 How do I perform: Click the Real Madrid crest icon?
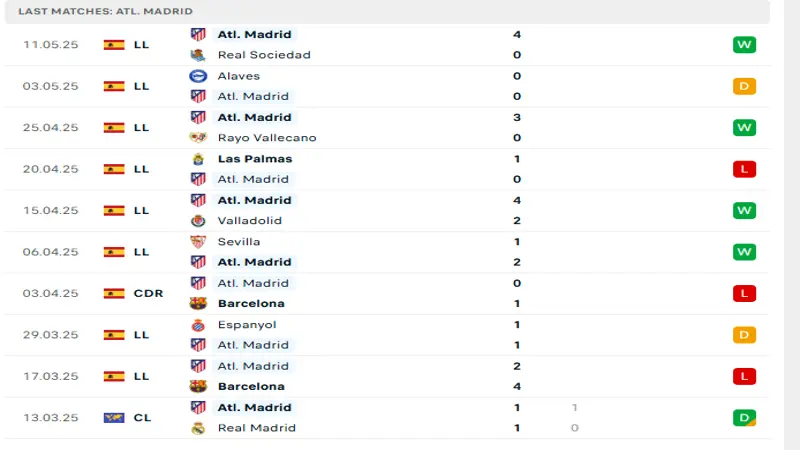(198, 428)
